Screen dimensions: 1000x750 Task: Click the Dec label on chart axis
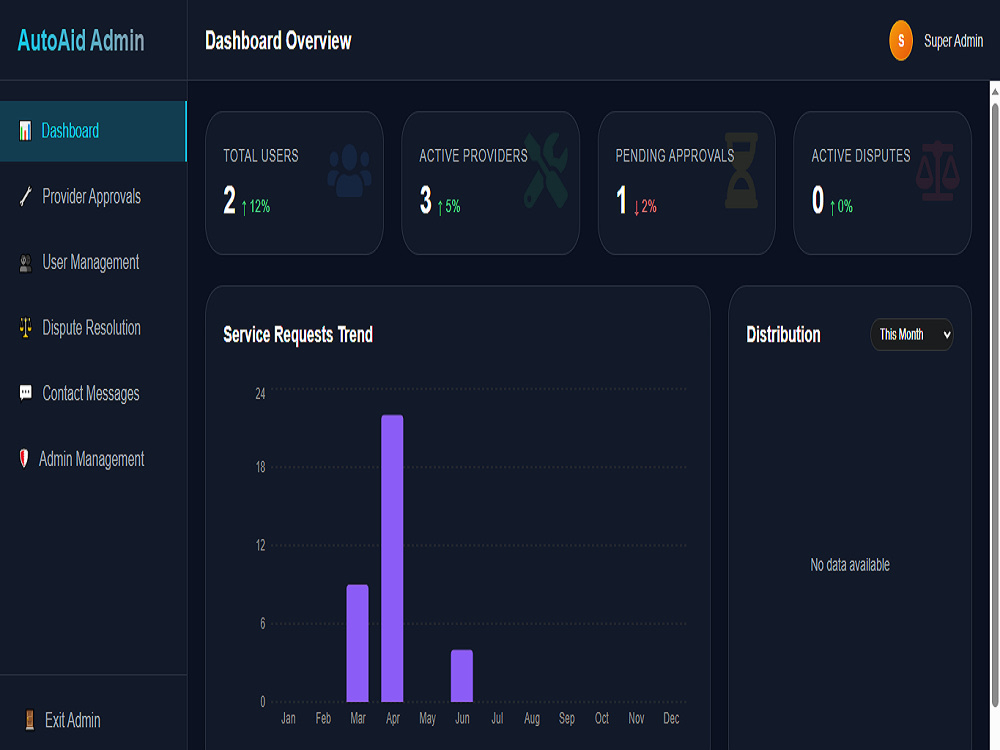[671, 718]
